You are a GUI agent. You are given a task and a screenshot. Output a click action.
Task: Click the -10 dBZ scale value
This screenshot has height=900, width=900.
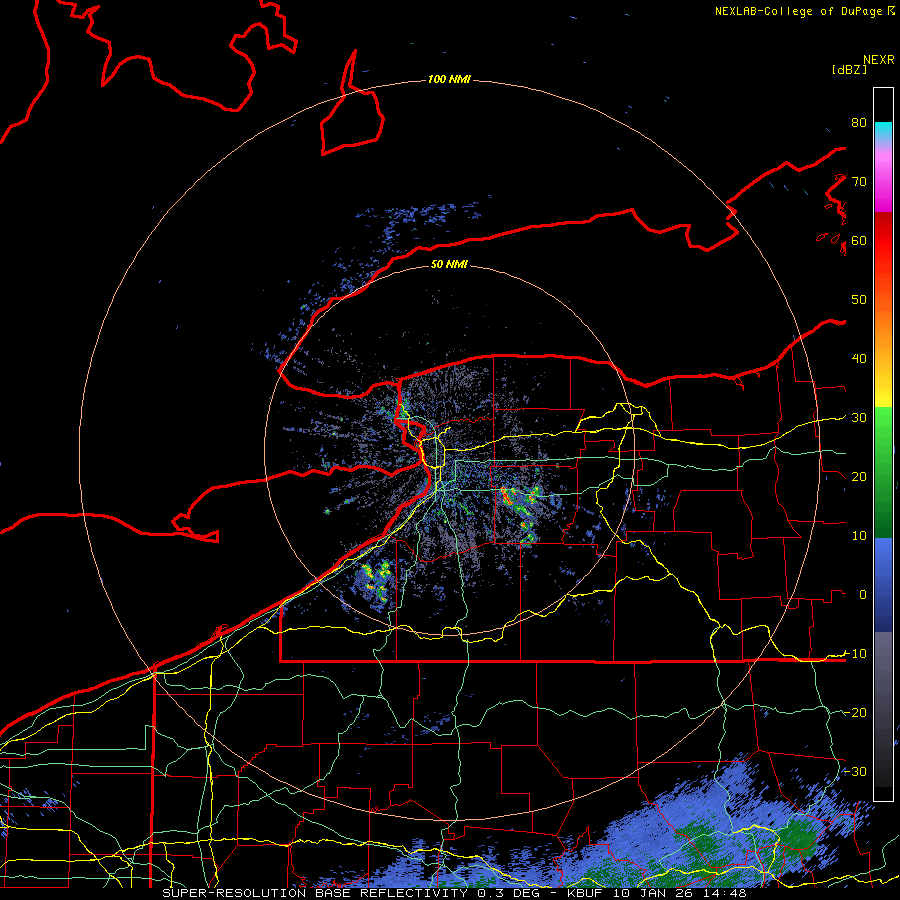[855, 654]
